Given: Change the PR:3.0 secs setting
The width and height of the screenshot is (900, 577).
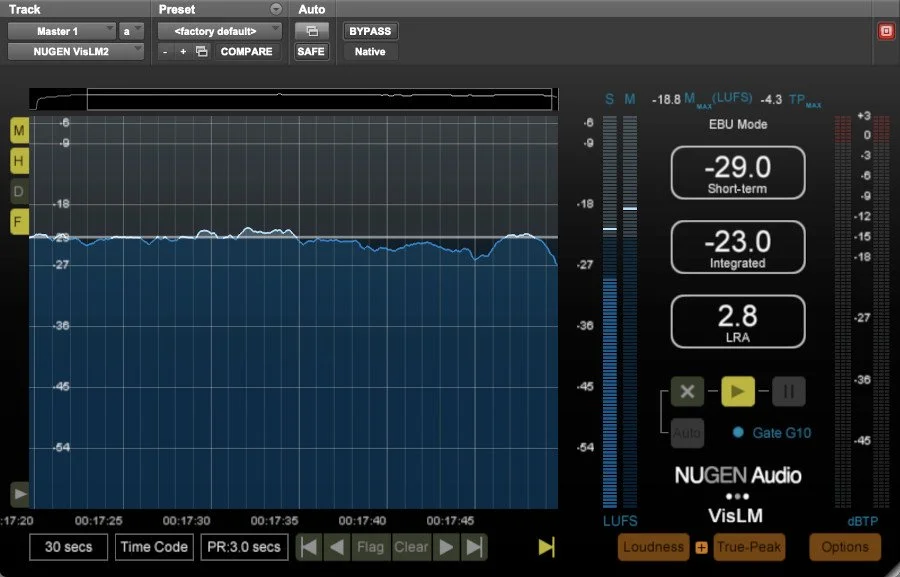Looking at the screenshot, I should tap(243, 547).
